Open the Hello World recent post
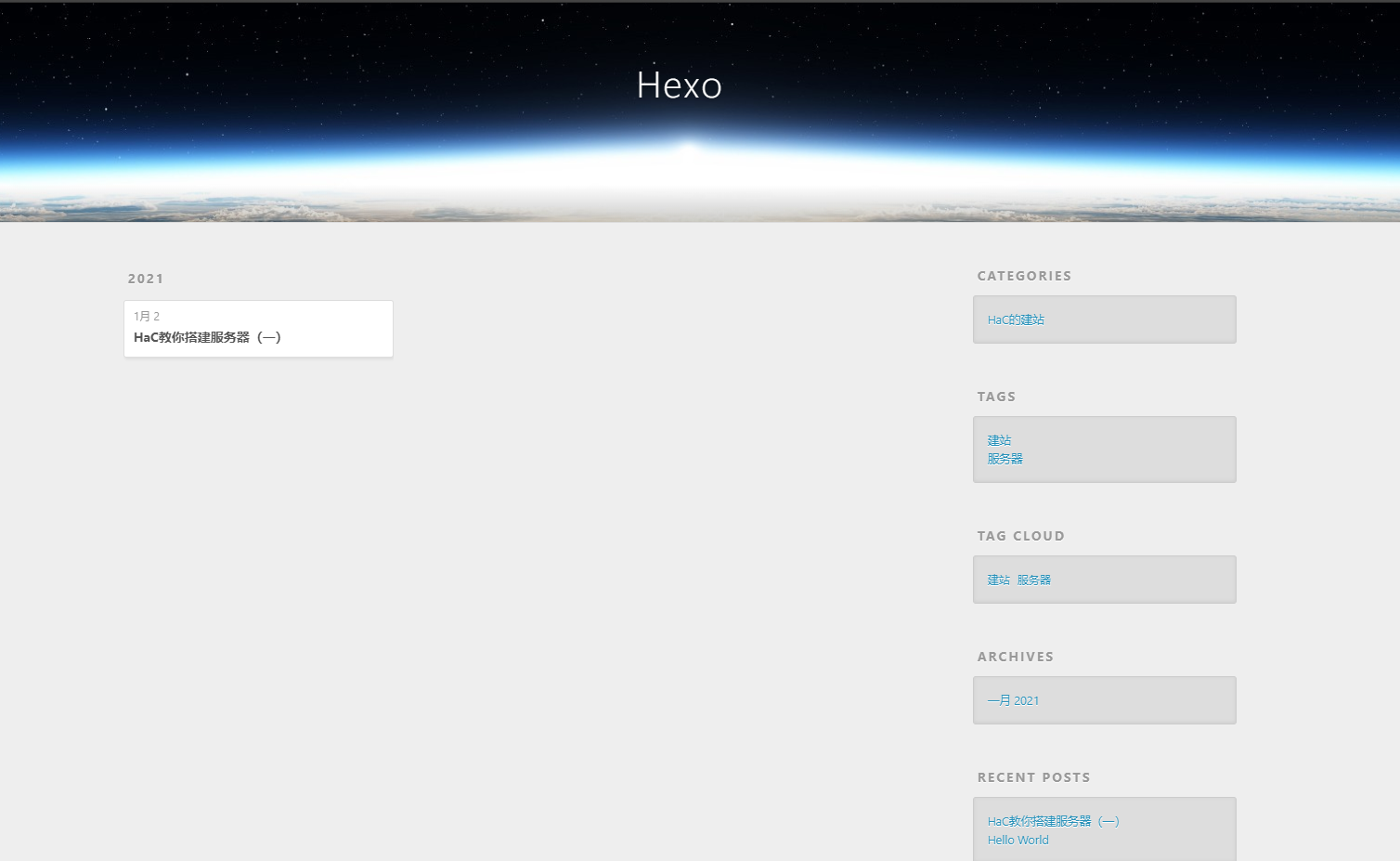 click(1018, 840)
